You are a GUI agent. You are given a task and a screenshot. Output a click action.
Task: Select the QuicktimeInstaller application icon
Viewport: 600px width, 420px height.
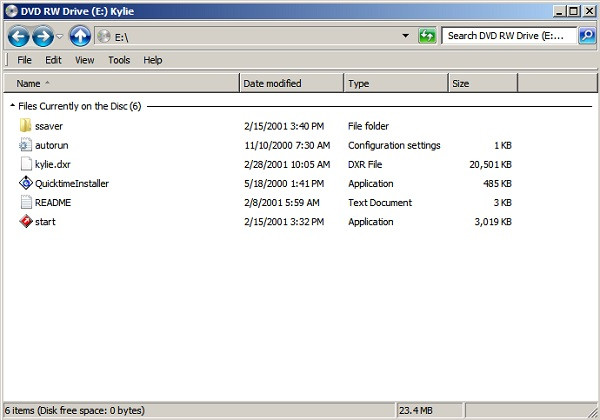(26, 183)
